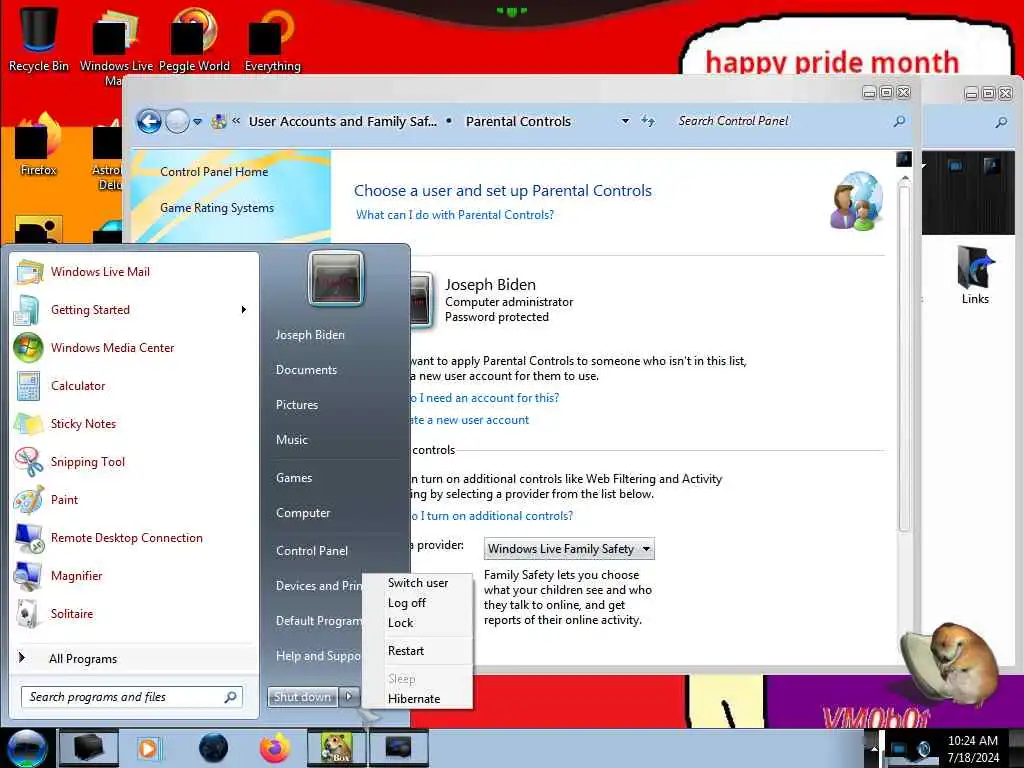The width and height of the screenshot is (1024, 768).
Task: Click the Search programs and files box
Action: 131,697
